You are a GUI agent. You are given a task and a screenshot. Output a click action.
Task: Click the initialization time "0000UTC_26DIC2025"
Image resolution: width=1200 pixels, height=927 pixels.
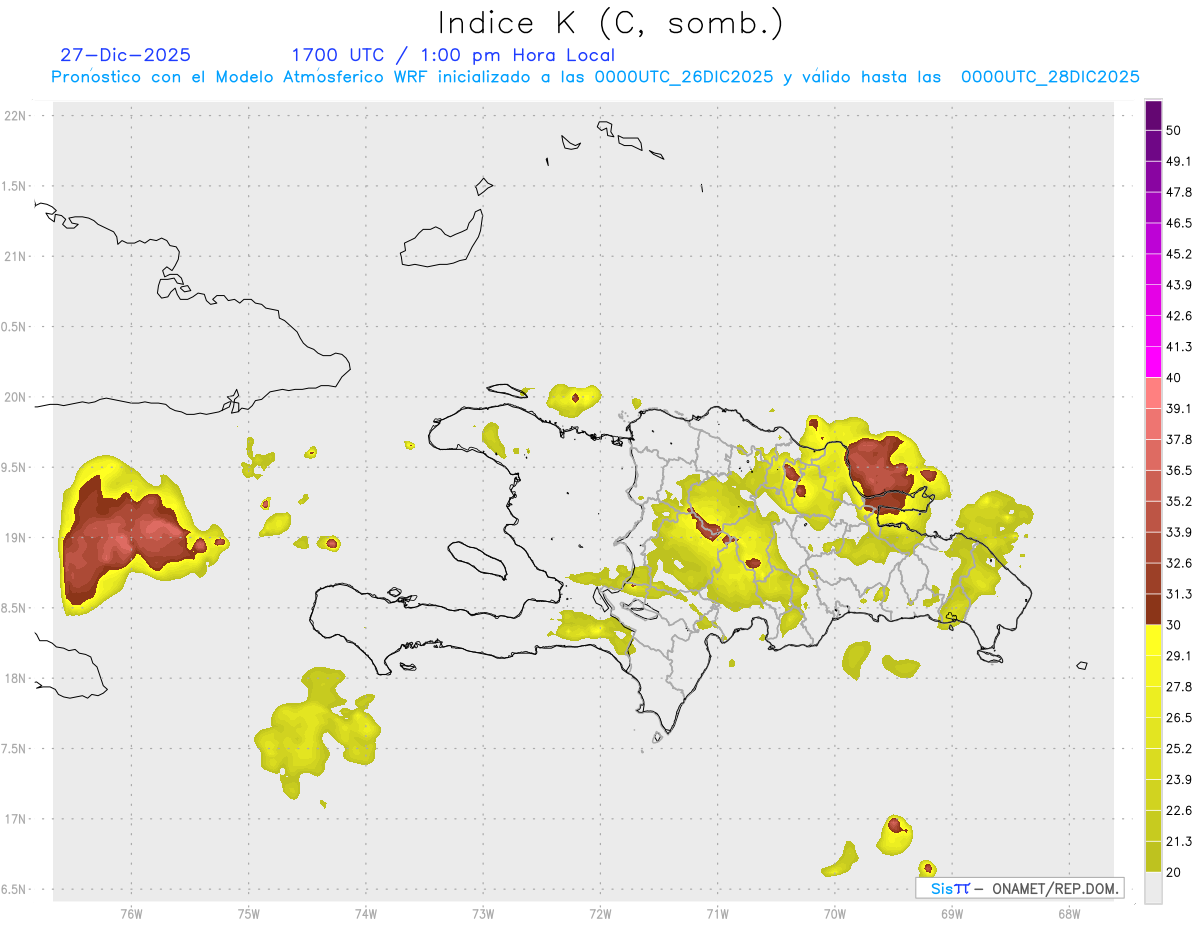[684, 76]
